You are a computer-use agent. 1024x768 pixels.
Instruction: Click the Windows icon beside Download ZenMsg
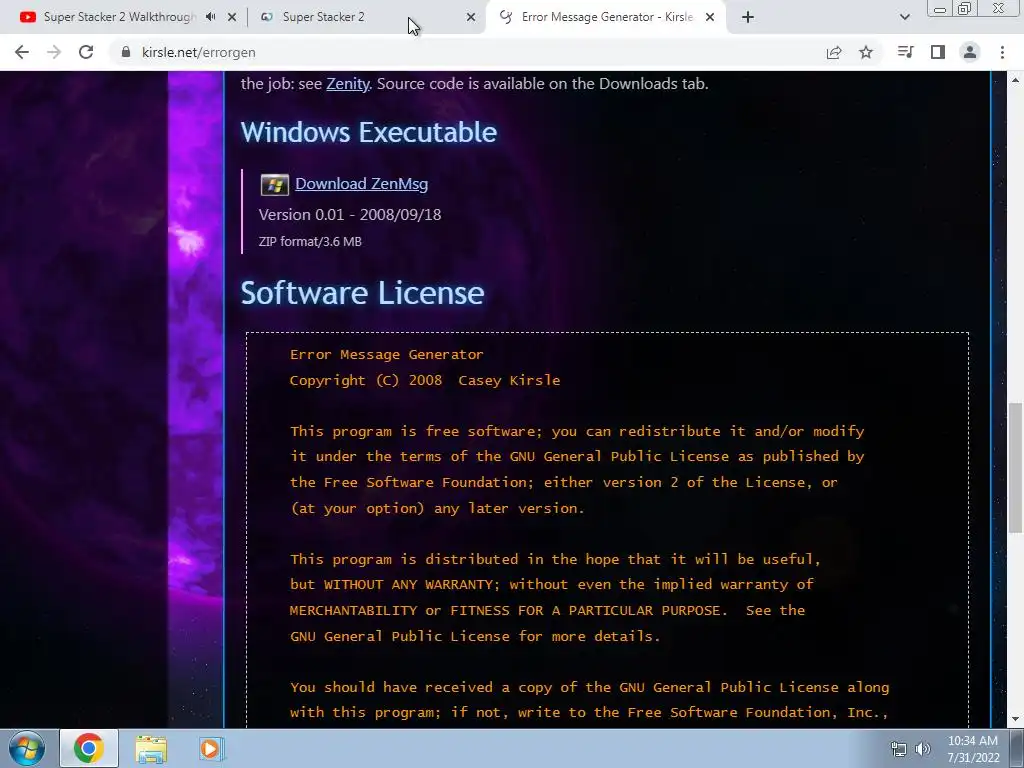pos(274,185)
